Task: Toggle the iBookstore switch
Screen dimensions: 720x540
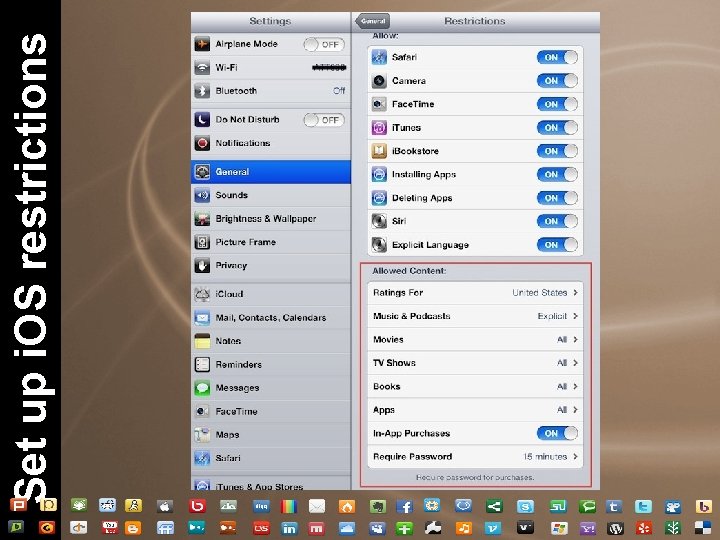Action: pos(557,151)
